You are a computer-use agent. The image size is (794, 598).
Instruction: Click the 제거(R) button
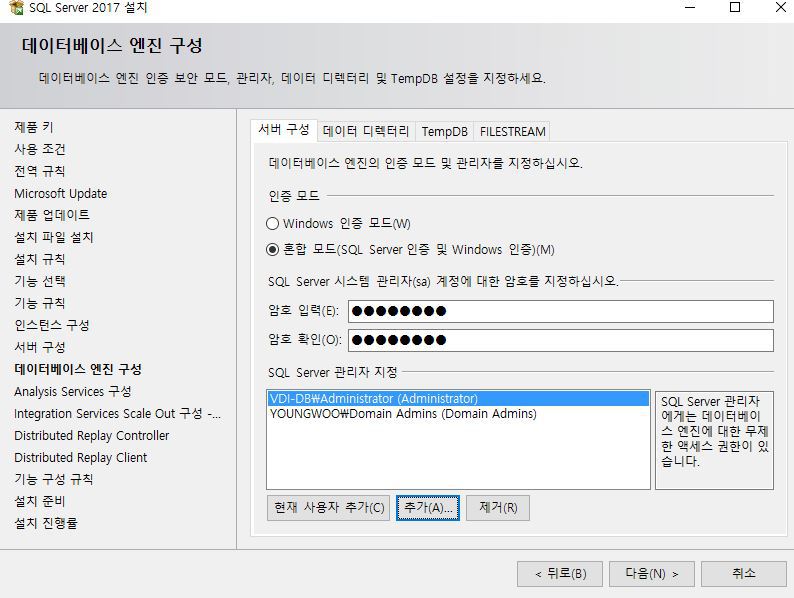498,508
